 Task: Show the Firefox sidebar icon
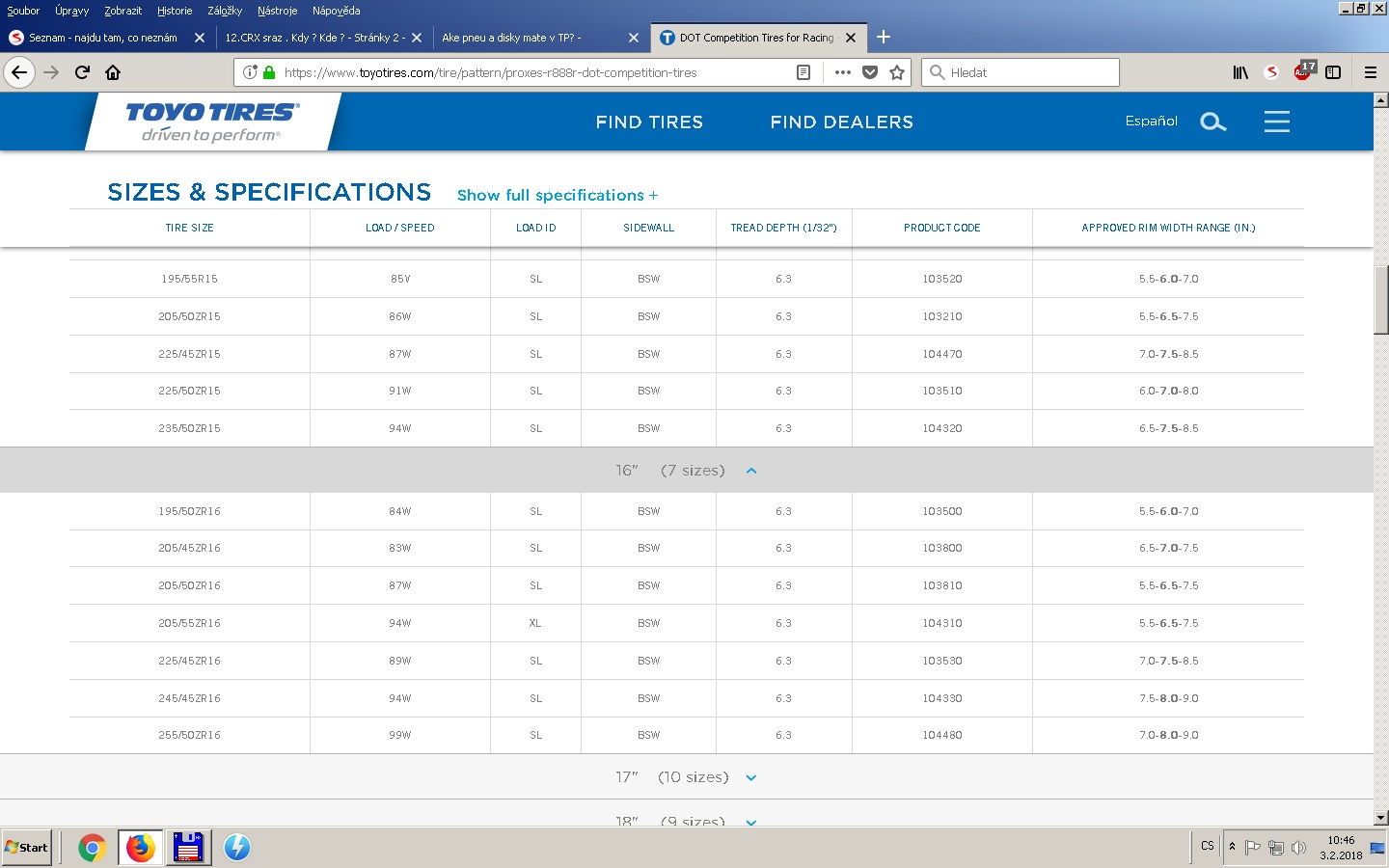pyautogui.click(x=1333, y=72)
